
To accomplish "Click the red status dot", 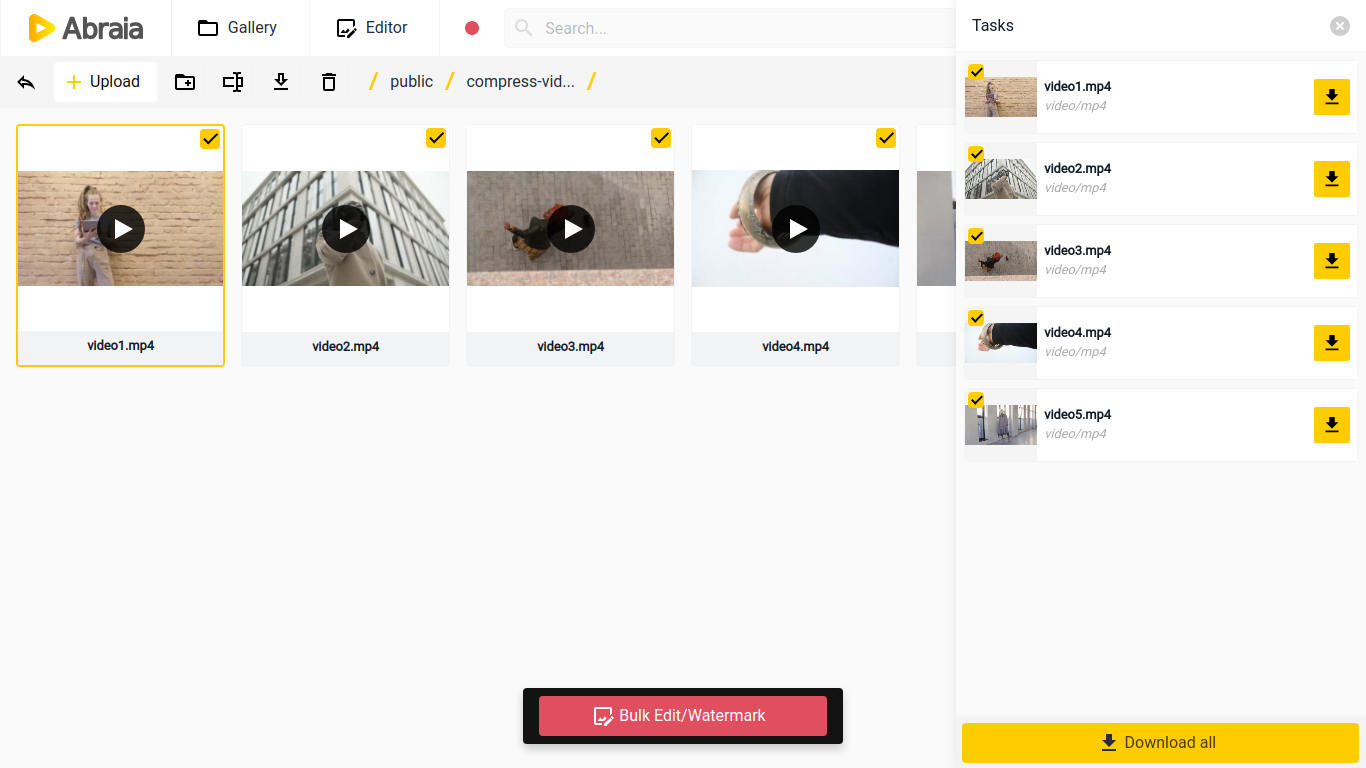I will click(x=470, y=28).
